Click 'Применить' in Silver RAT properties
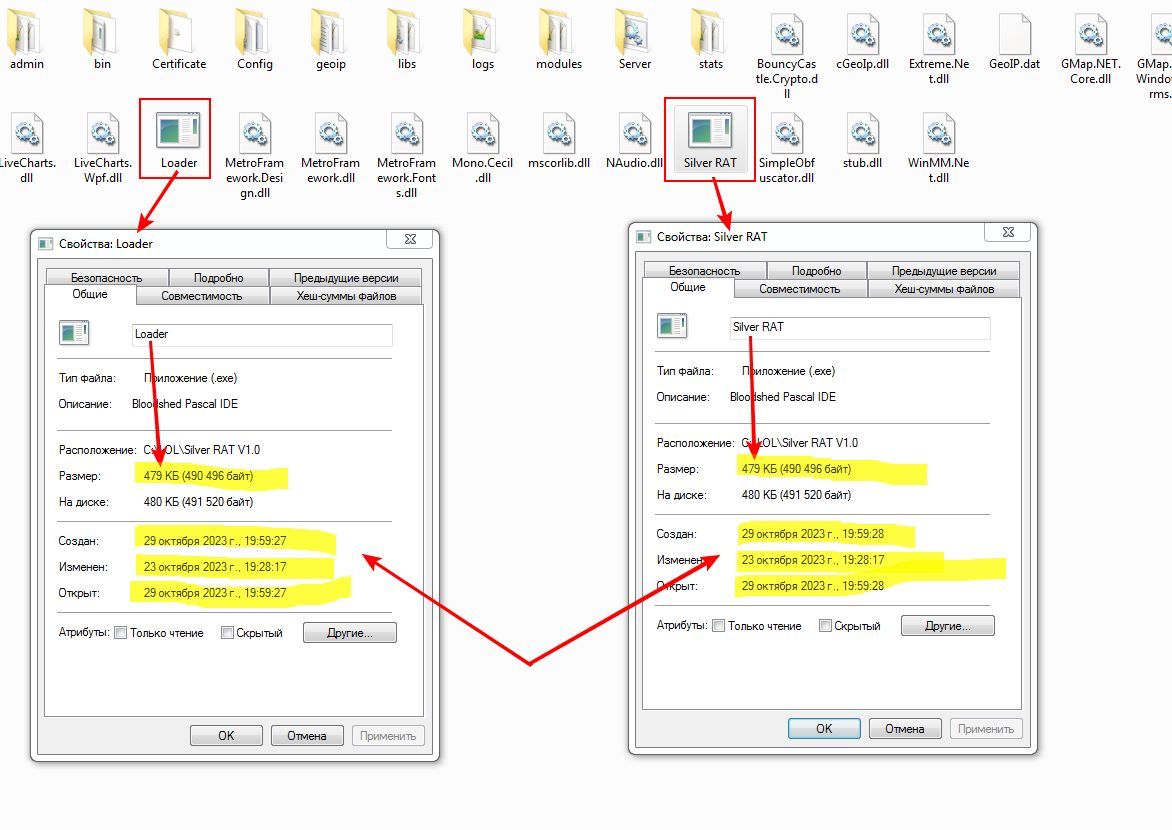1172x830 pixels. 986,729
